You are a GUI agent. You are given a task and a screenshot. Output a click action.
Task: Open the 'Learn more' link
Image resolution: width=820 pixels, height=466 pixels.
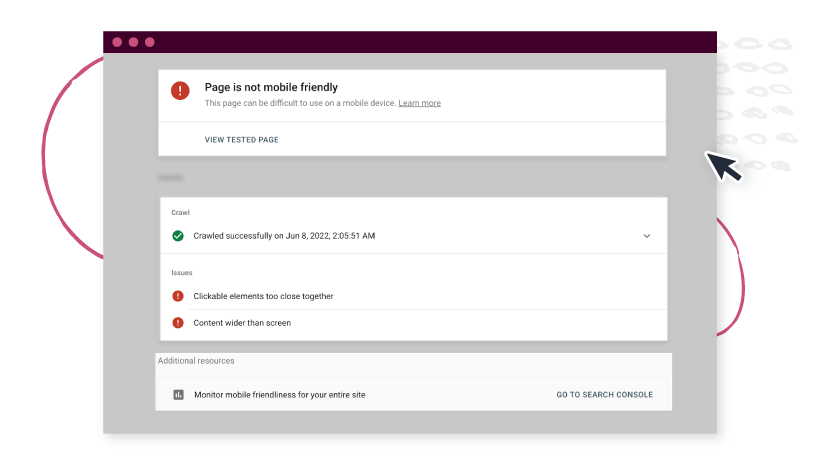pyautogui.click(x=419, y=103)
